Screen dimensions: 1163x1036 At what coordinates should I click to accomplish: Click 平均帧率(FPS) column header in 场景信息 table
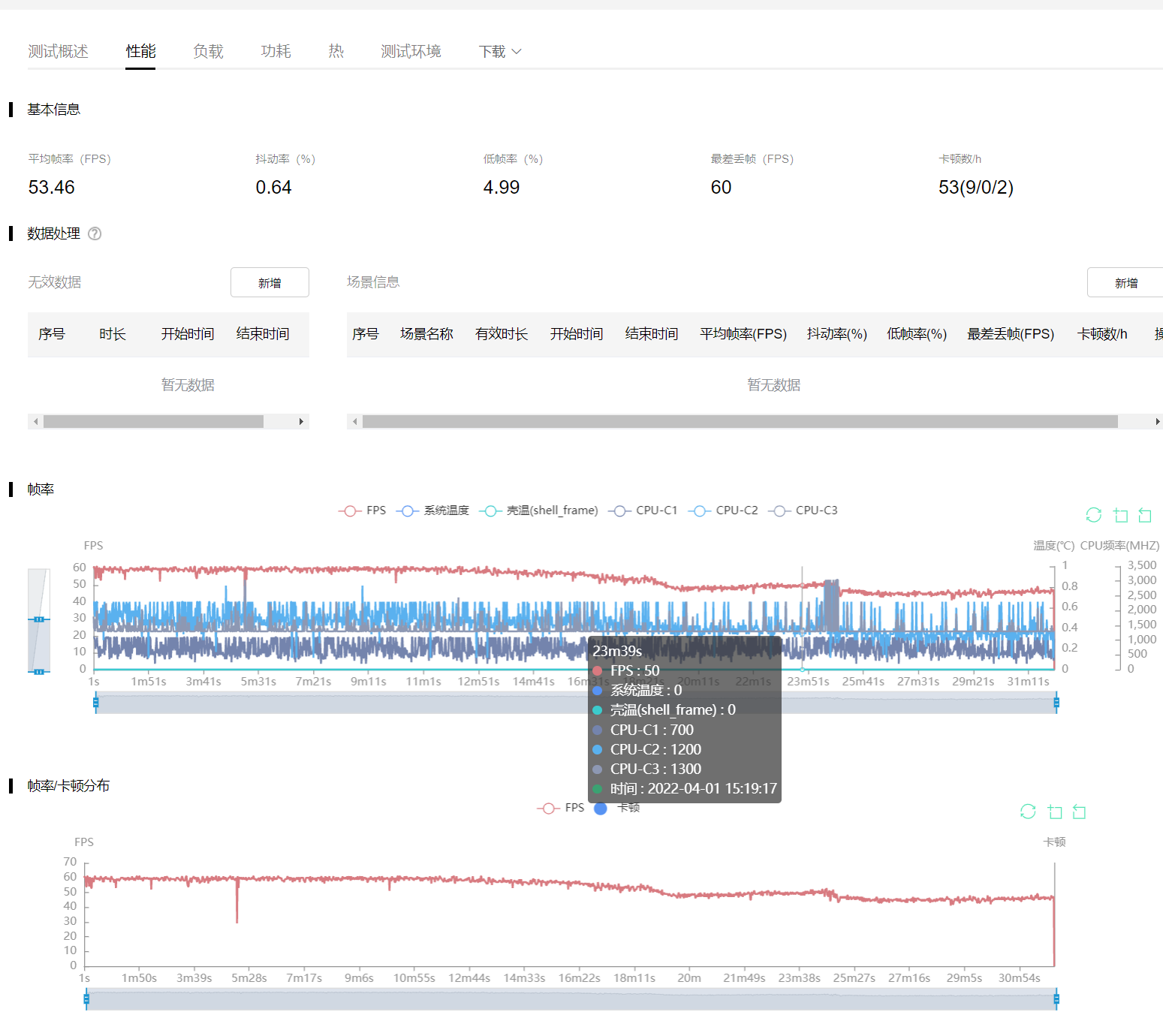tap(743, 334)
